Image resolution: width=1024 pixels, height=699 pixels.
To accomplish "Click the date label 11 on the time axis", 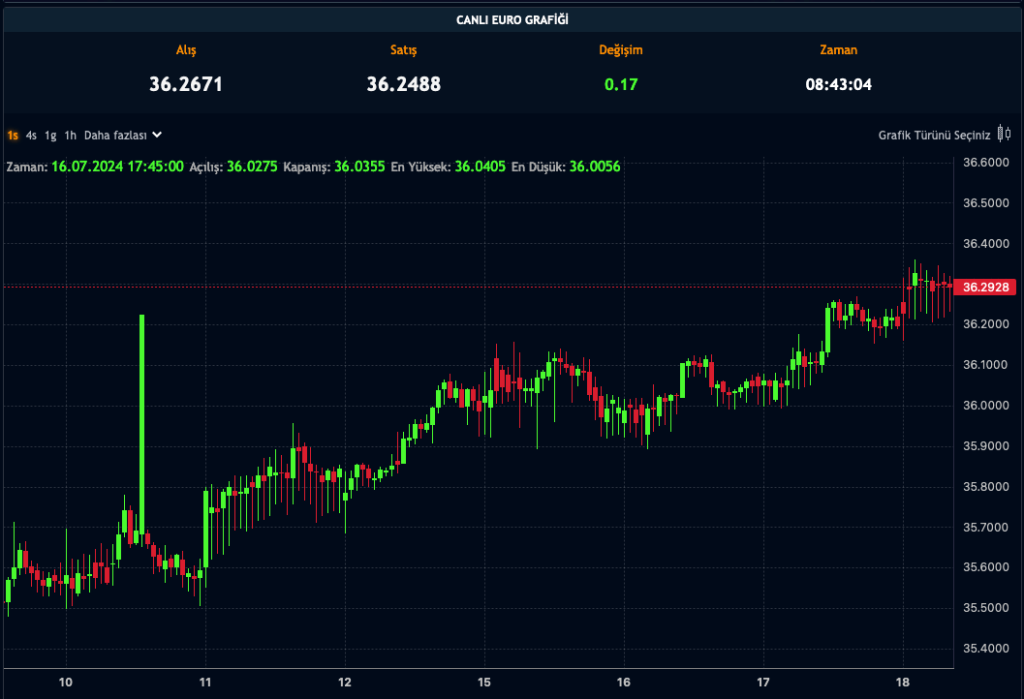I will coord(205,682).
